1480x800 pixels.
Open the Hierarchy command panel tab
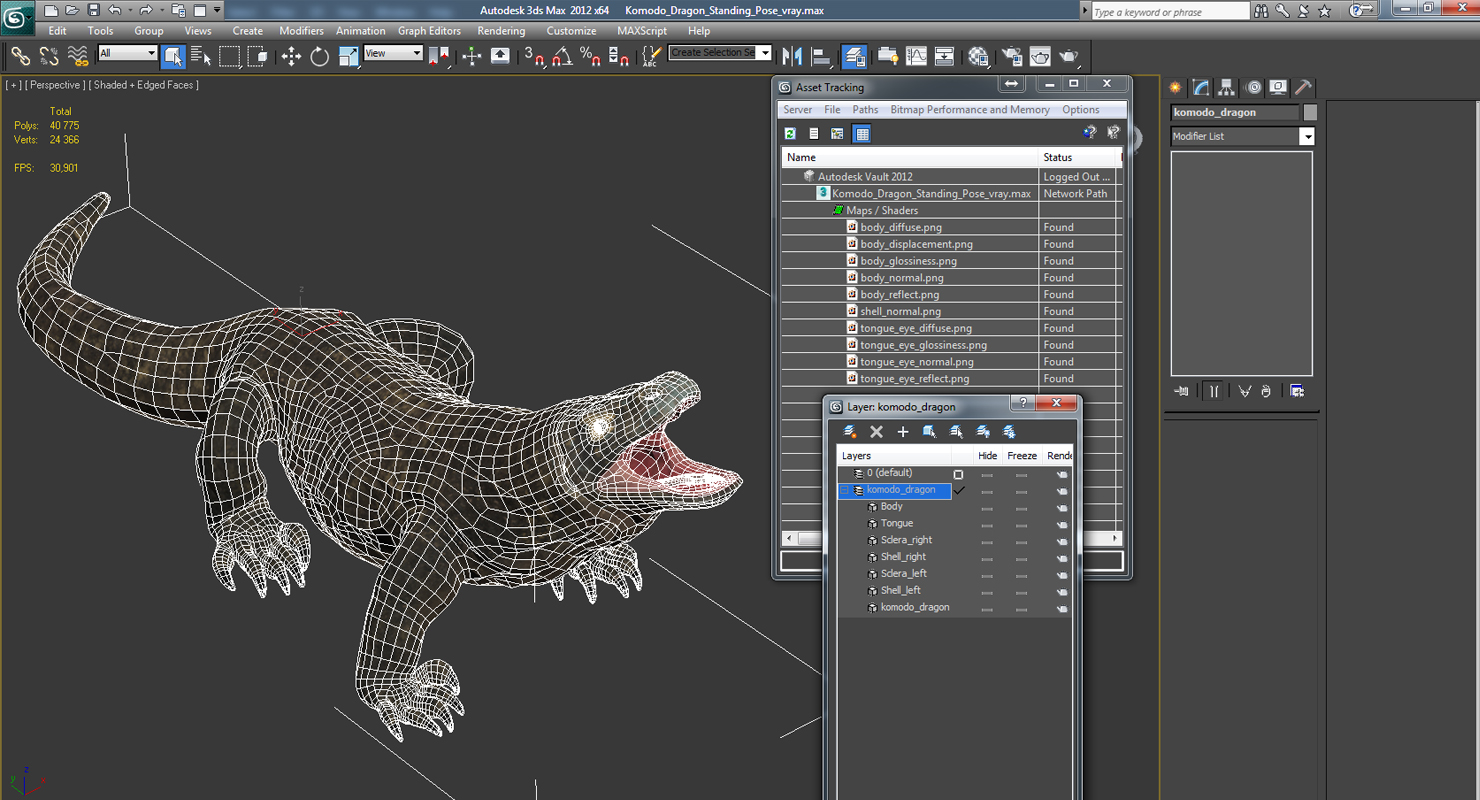(x=1226, y=88)
